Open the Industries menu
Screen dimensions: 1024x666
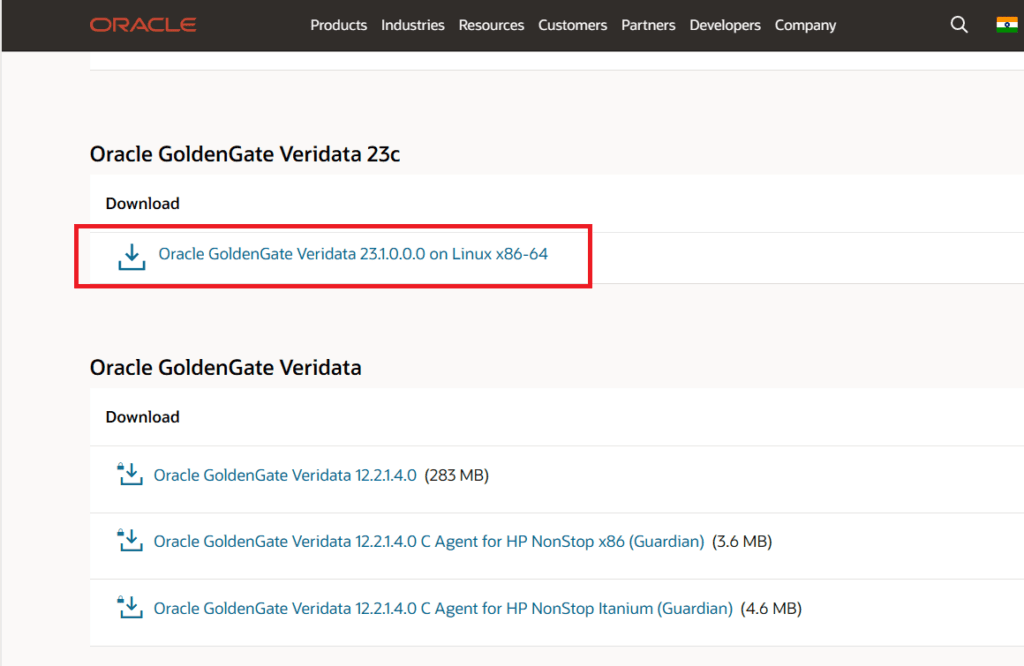[412, 25]
